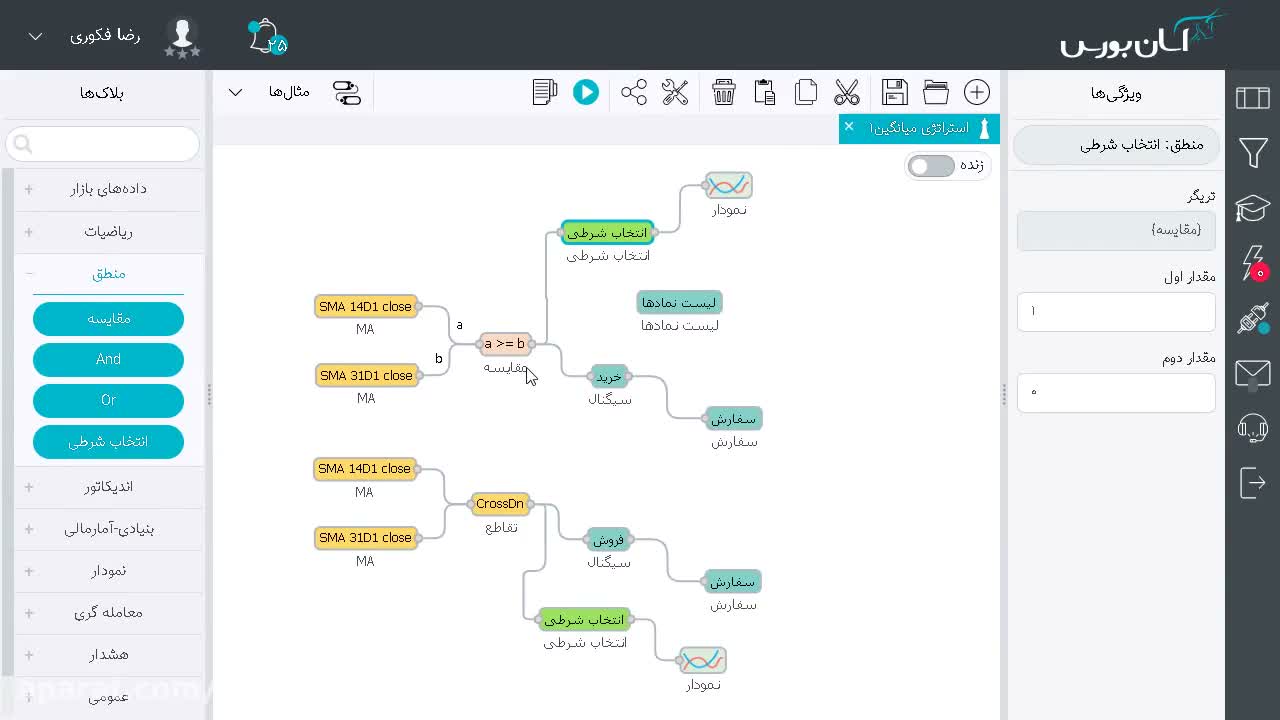Click the floppy disk save icon

(895, 92)
